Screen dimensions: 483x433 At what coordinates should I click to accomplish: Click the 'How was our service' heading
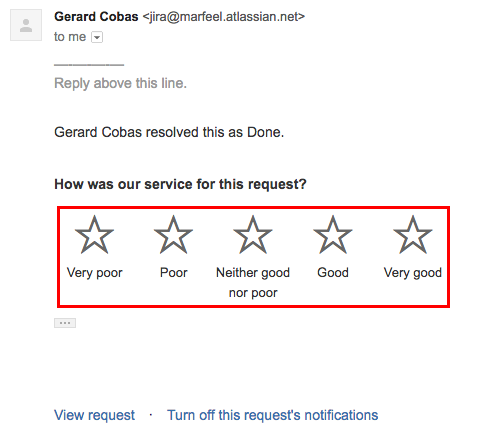pos(180,184)
